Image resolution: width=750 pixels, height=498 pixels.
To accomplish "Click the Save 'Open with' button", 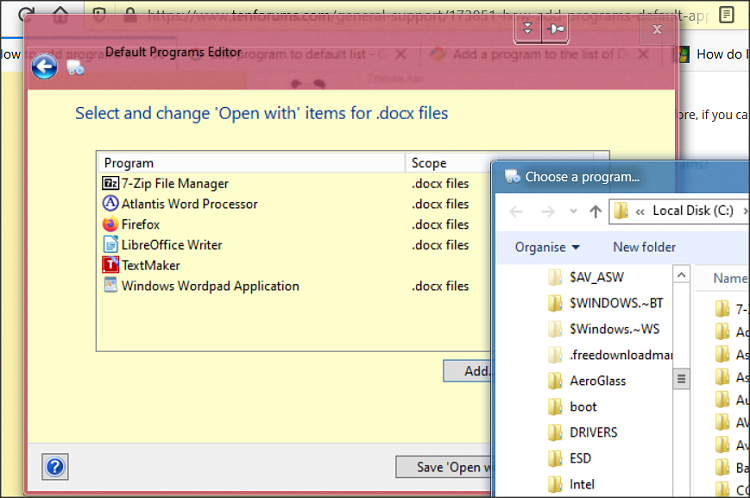I will coord(443,467).
